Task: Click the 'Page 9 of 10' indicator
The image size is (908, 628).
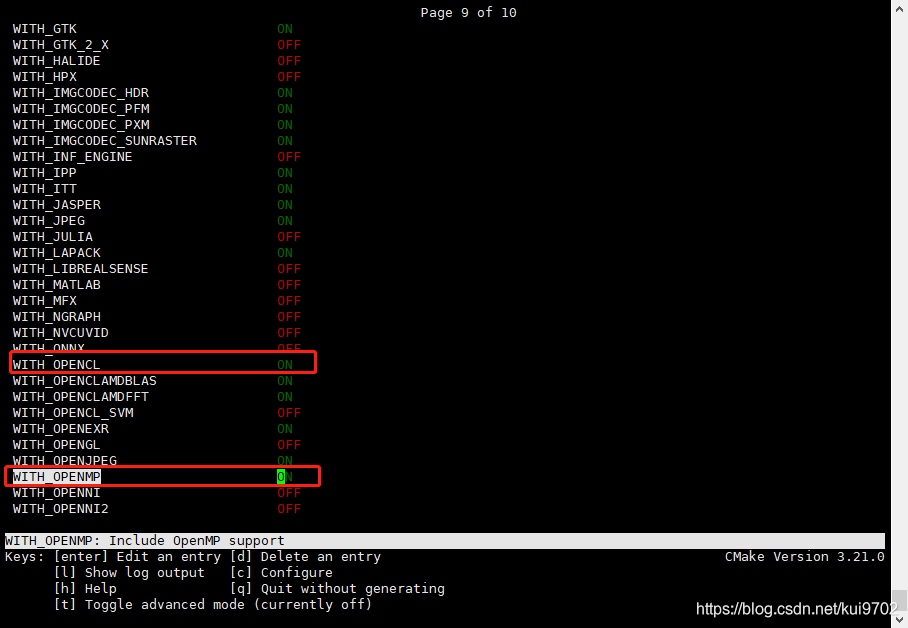Action: click(468, 13)
